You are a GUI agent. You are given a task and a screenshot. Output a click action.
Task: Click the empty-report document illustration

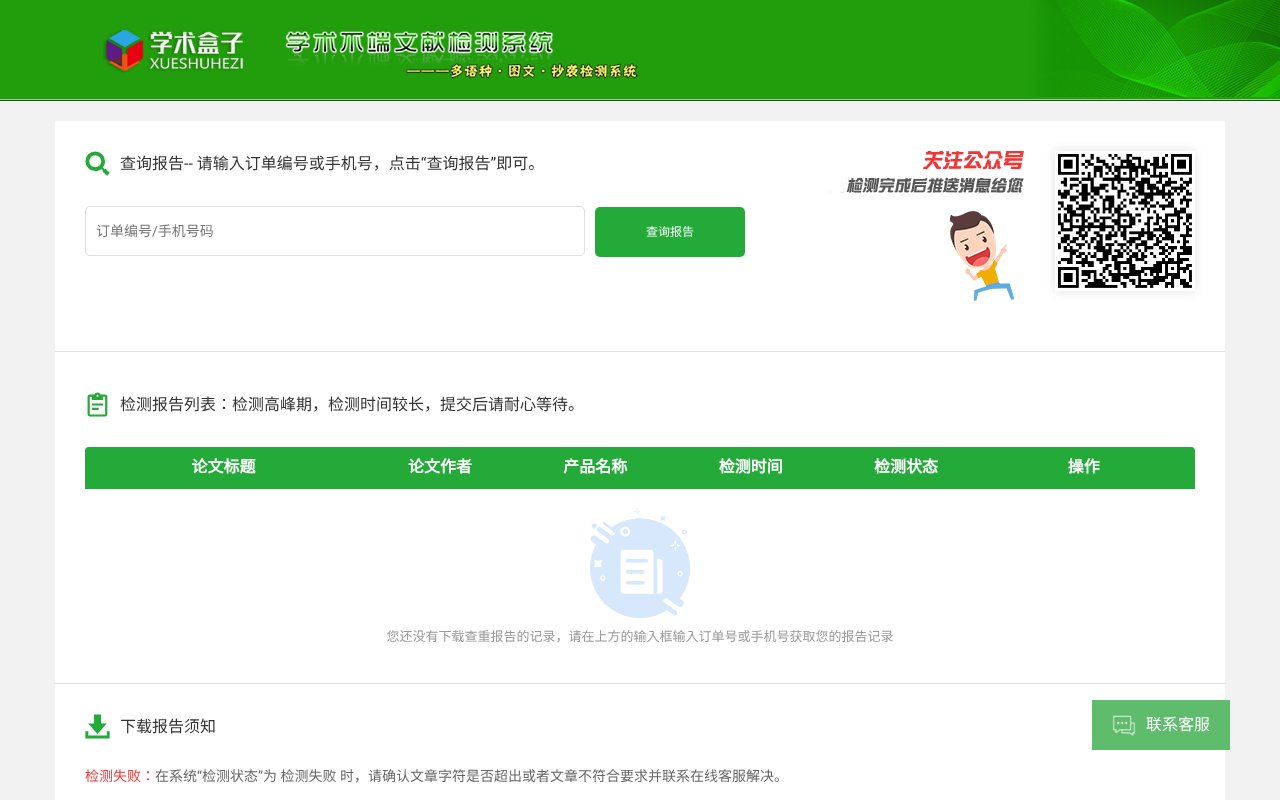pyautogui.click(x=639, y=567)
